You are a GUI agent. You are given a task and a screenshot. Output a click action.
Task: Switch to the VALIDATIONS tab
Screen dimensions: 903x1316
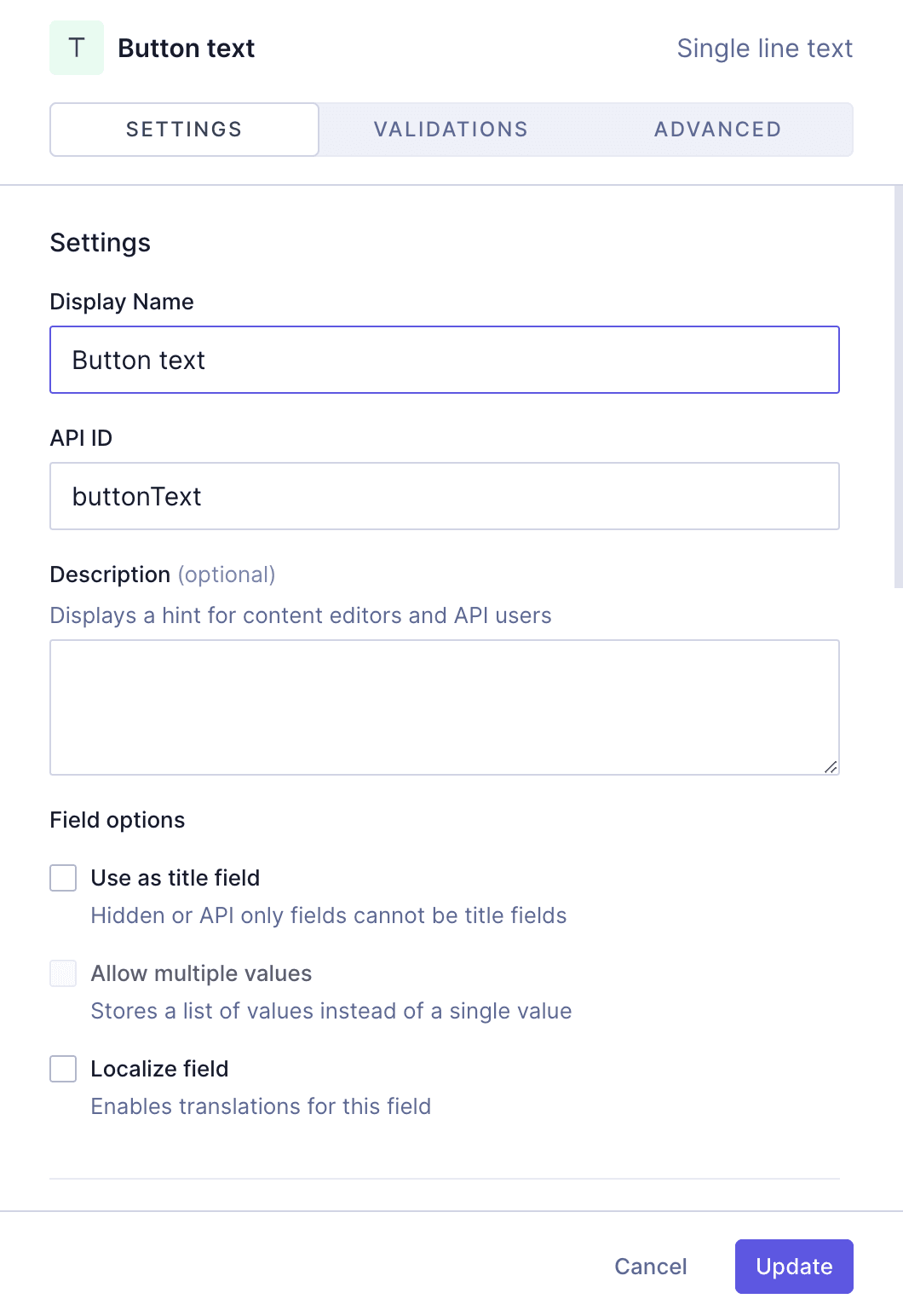(x=450, y=129)
